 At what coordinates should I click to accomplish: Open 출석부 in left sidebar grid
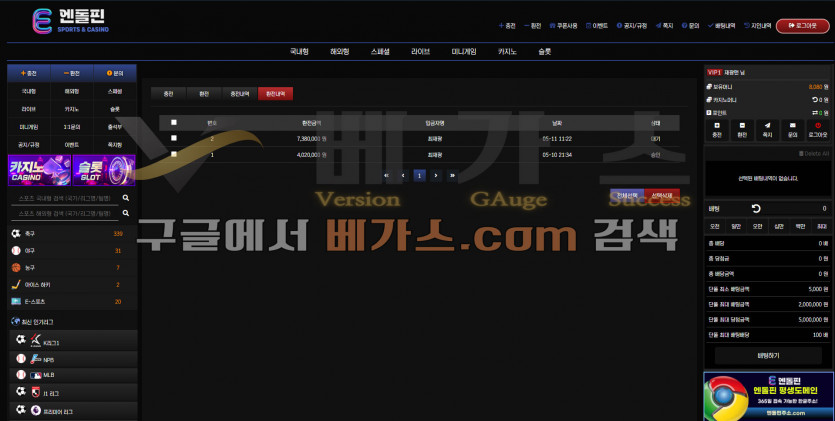coord(115,127)
